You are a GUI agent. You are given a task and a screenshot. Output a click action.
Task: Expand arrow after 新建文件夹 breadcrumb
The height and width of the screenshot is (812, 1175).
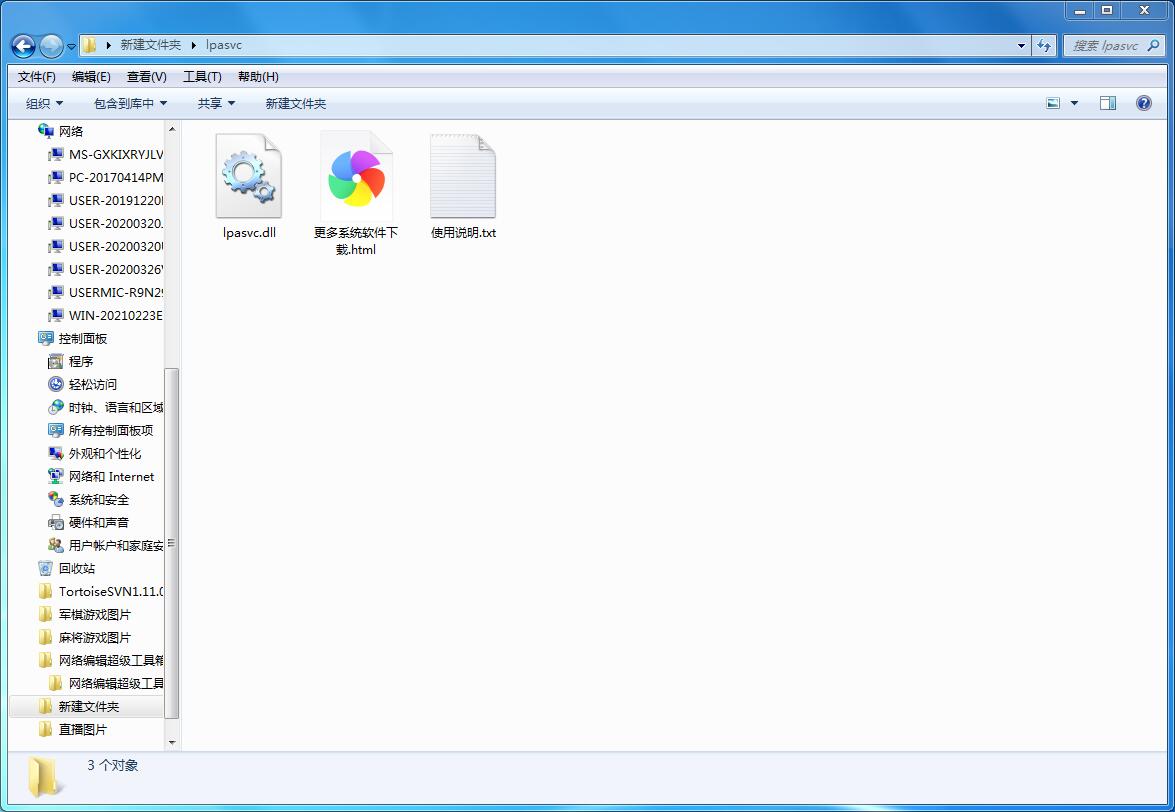193,45
